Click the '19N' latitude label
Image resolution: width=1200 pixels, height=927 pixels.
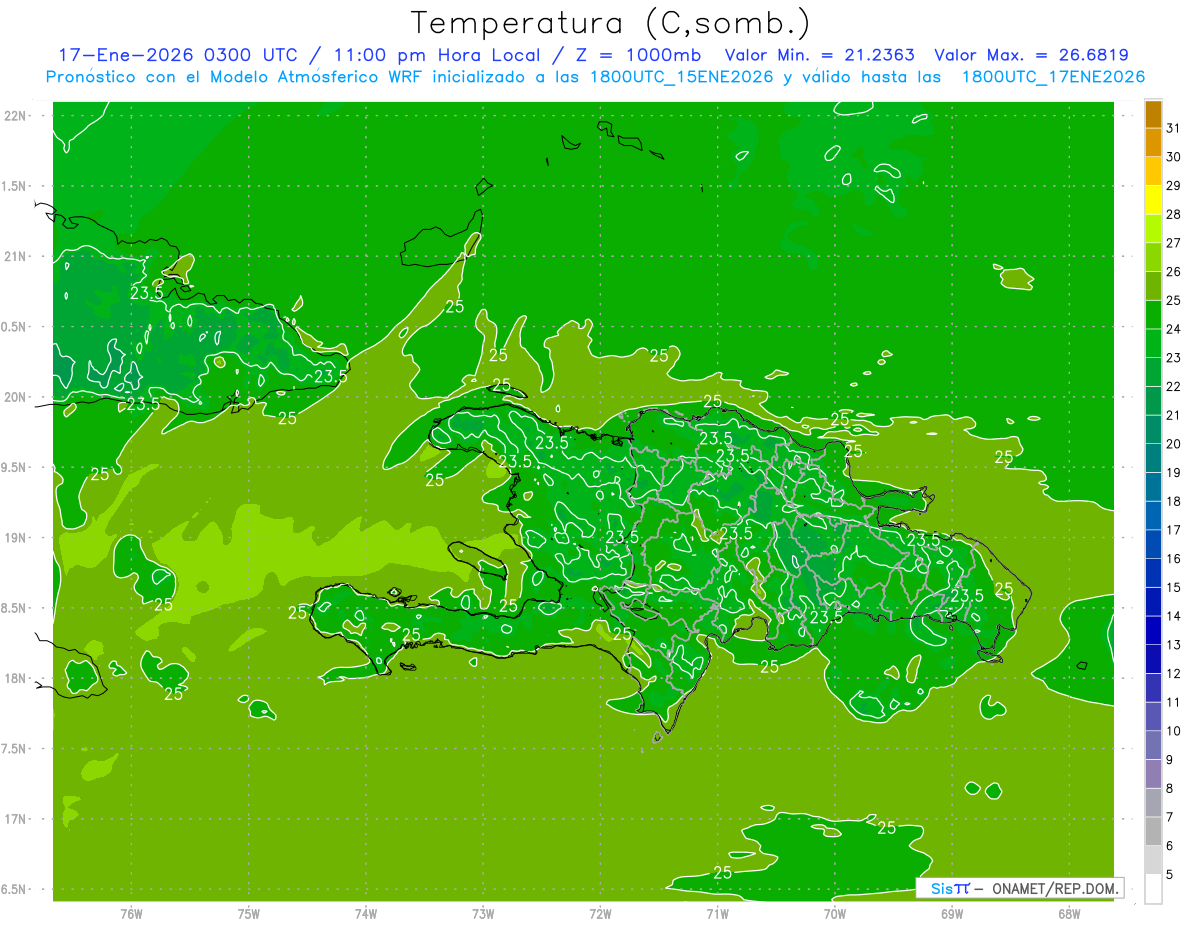click(x=16, y=537)
